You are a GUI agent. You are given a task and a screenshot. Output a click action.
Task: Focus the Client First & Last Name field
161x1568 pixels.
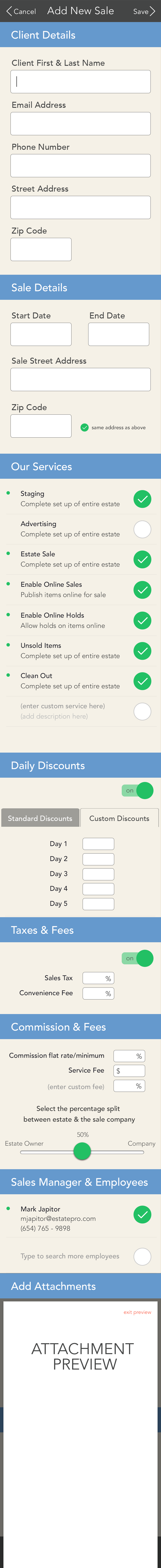coord(80,82)
